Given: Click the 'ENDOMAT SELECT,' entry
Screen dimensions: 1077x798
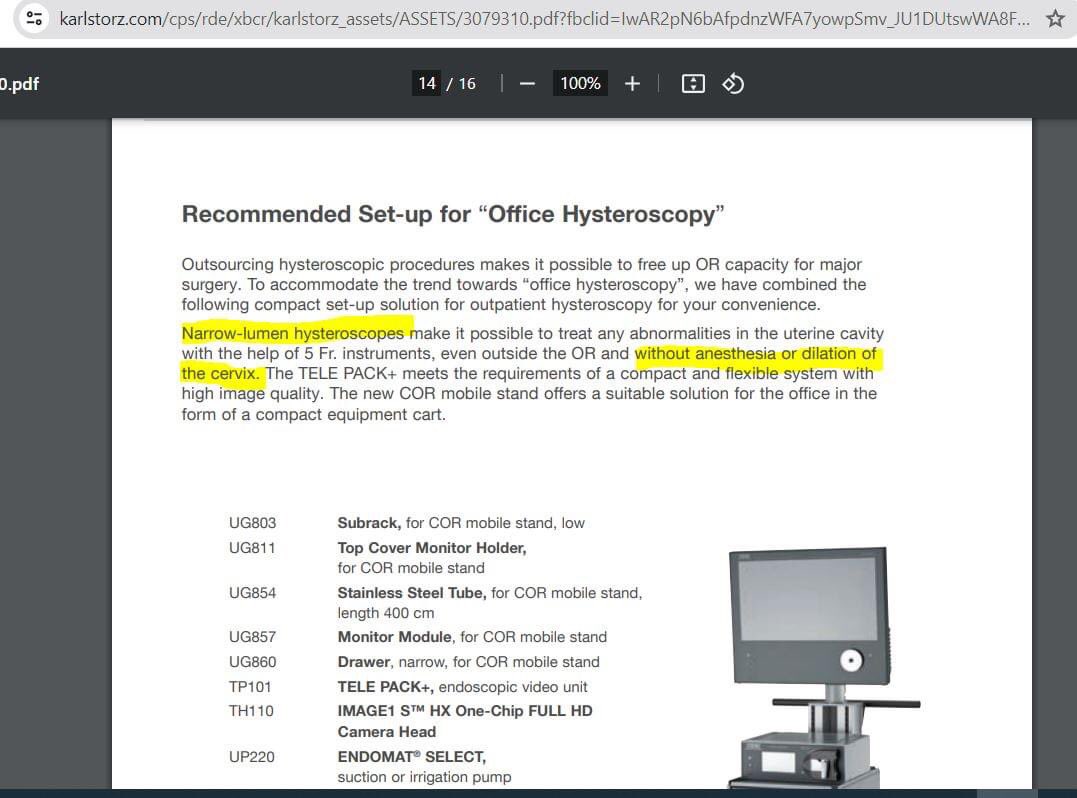Looking at the screenshot, I should [x=411, y=757].
